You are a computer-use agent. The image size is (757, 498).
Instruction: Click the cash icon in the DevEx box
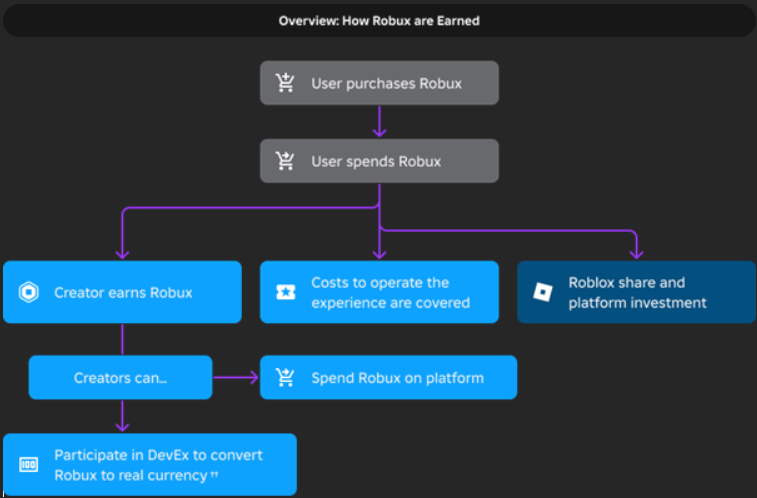[28, 465]
